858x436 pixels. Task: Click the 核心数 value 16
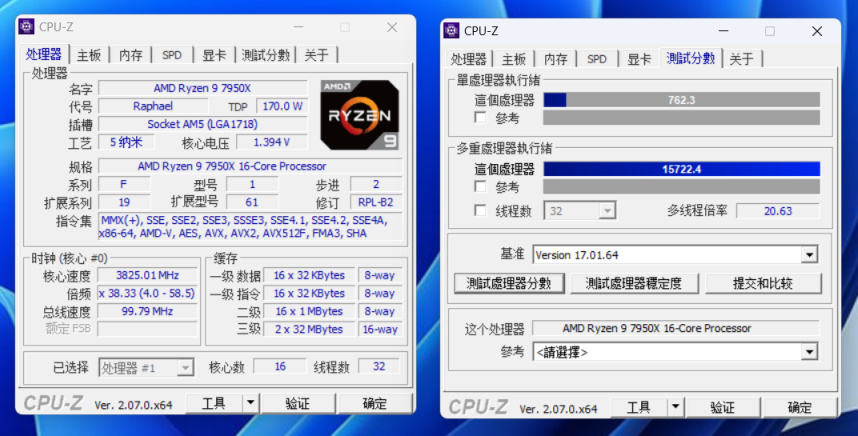pyautogui.click(x=280, y=367)
